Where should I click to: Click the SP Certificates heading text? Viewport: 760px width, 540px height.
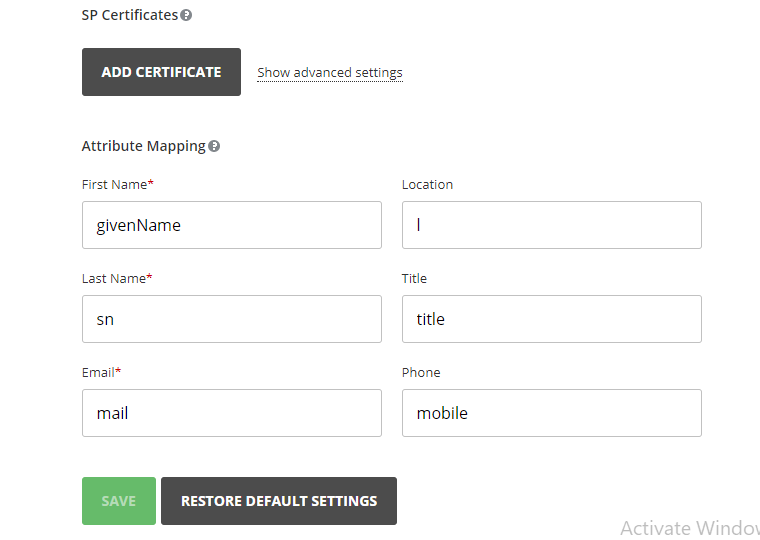pos(130,15)
